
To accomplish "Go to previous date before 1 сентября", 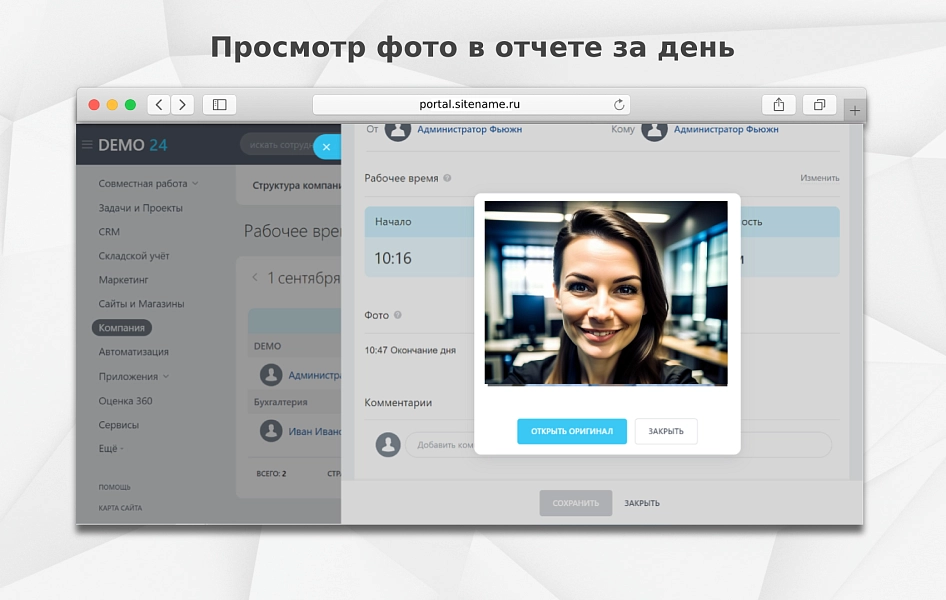I will (255, 277).
